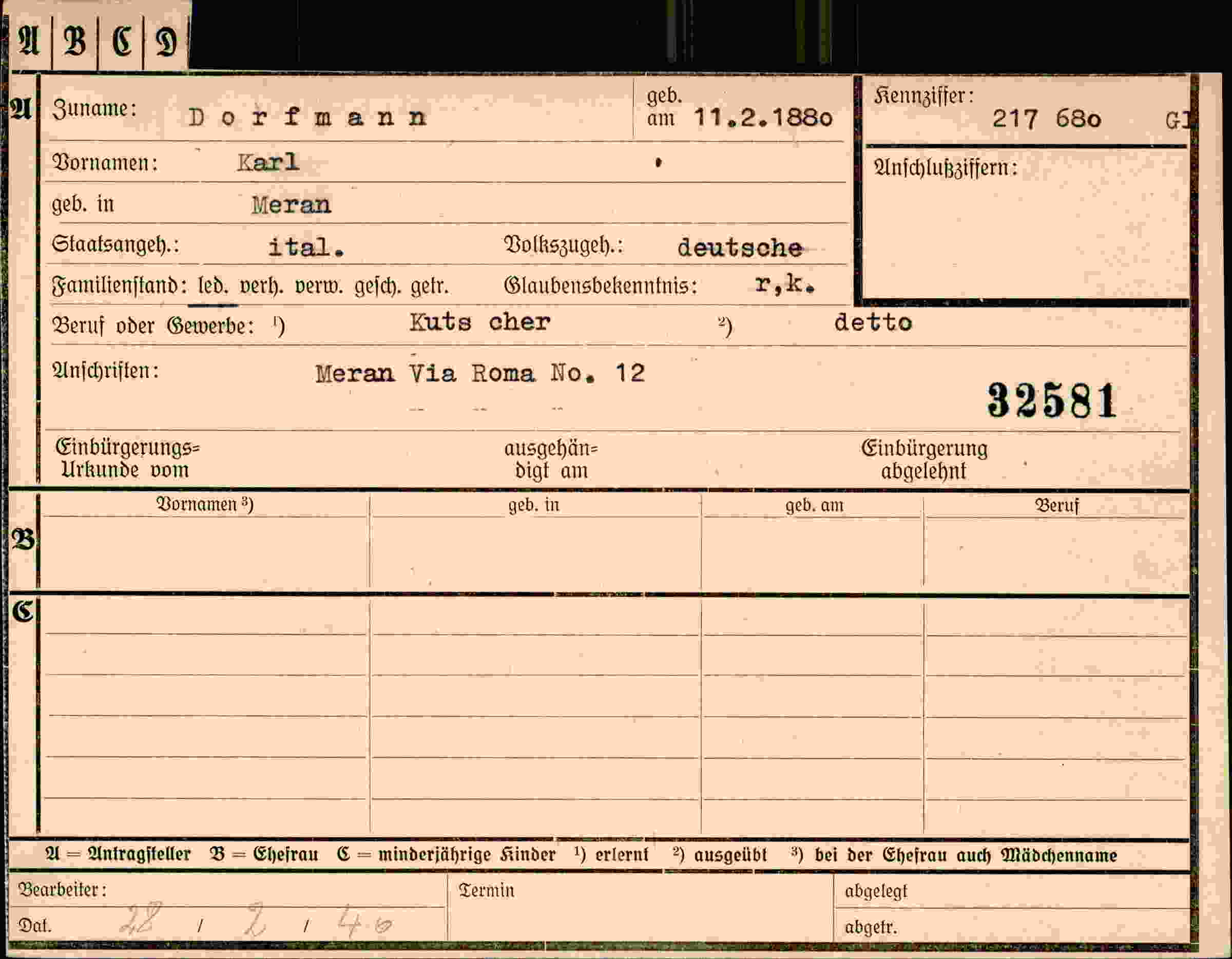Click the citizenship value 'ital.'
Image resolution: width=1232 pixels, height=959 pixels.
coord(306,247)
